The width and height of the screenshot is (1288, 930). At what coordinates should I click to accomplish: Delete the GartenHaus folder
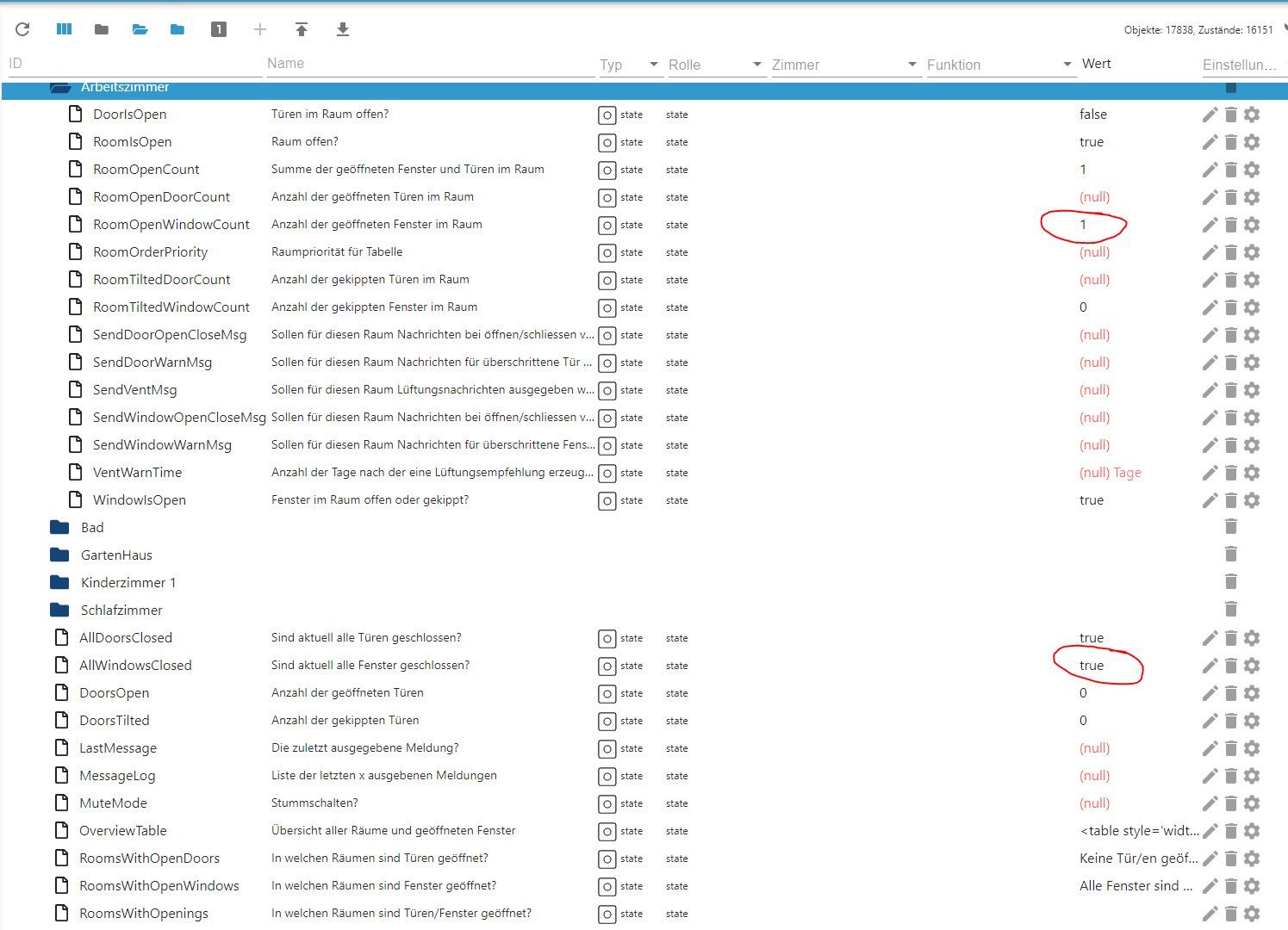1231,554
